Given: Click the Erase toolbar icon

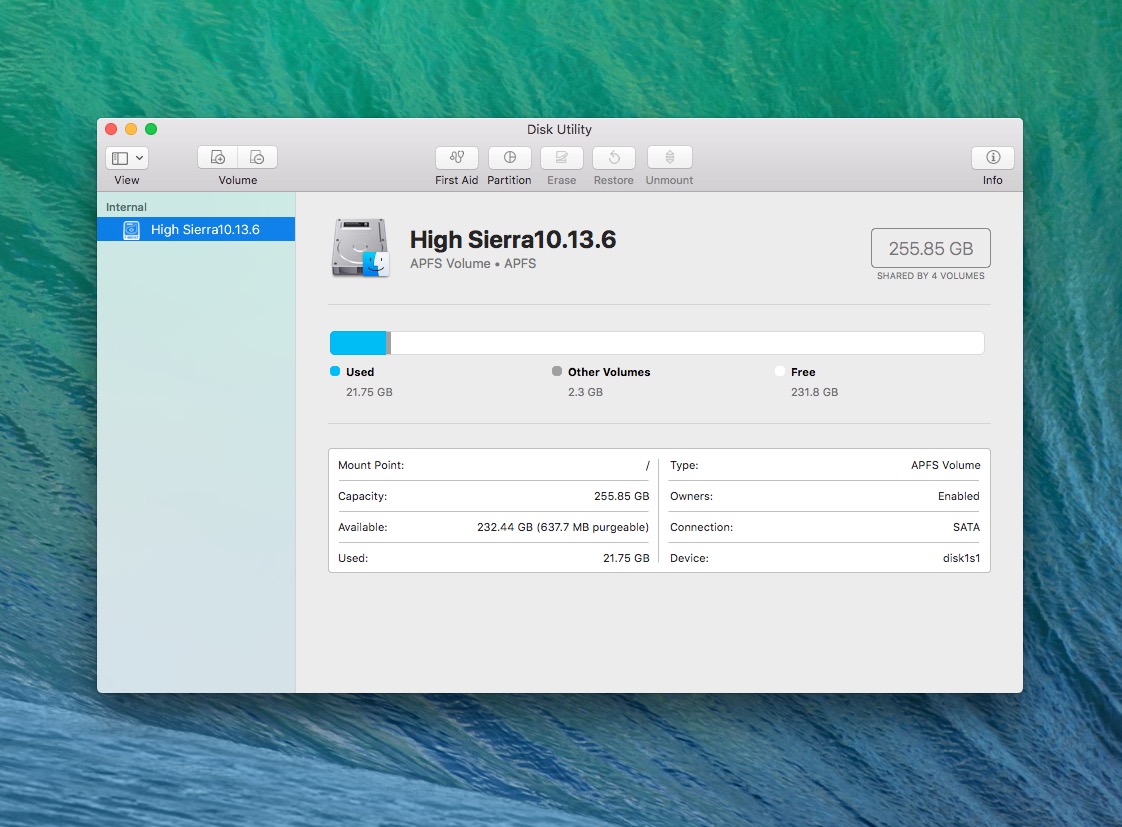Looking at the screenshot, I should 562,157.
